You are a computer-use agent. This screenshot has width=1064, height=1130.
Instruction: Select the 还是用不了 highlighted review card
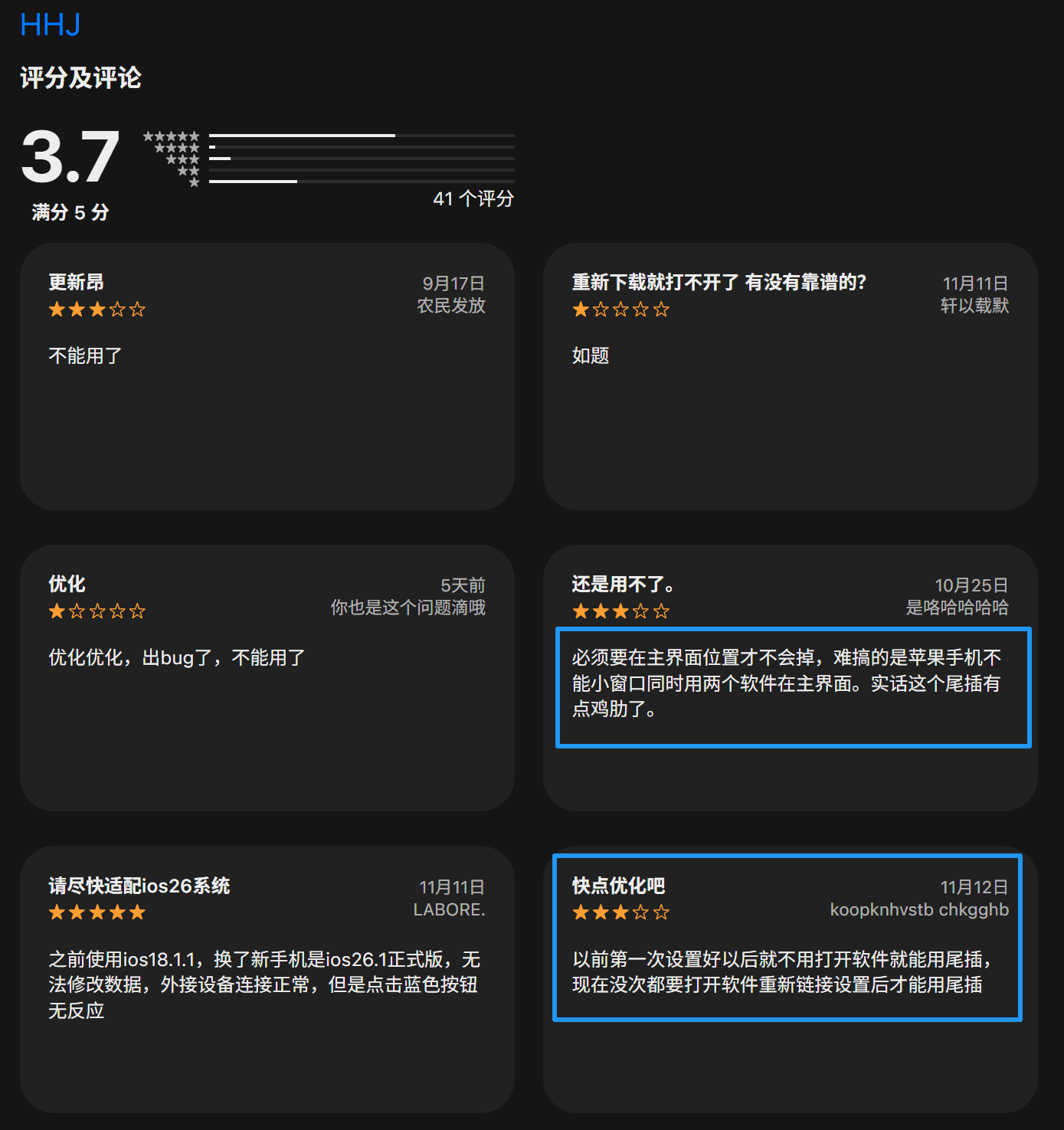pos(794,687)
